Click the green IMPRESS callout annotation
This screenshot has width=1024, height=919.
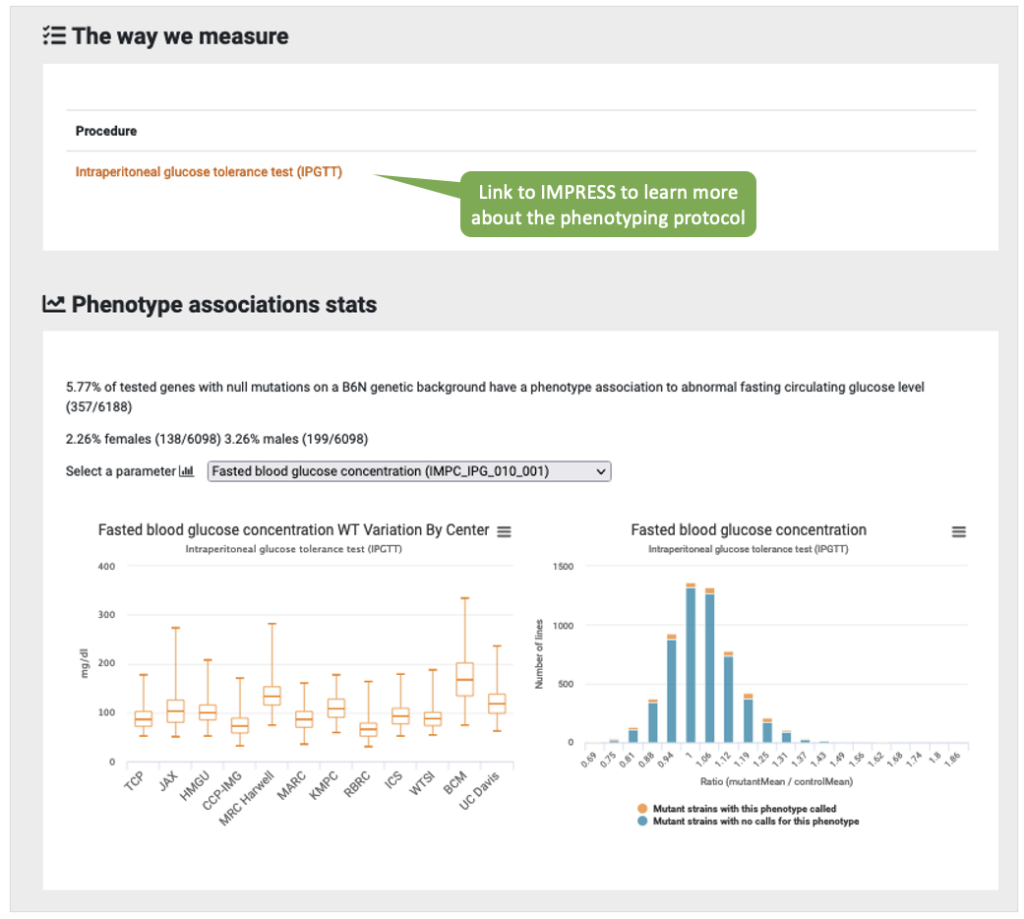608,205
